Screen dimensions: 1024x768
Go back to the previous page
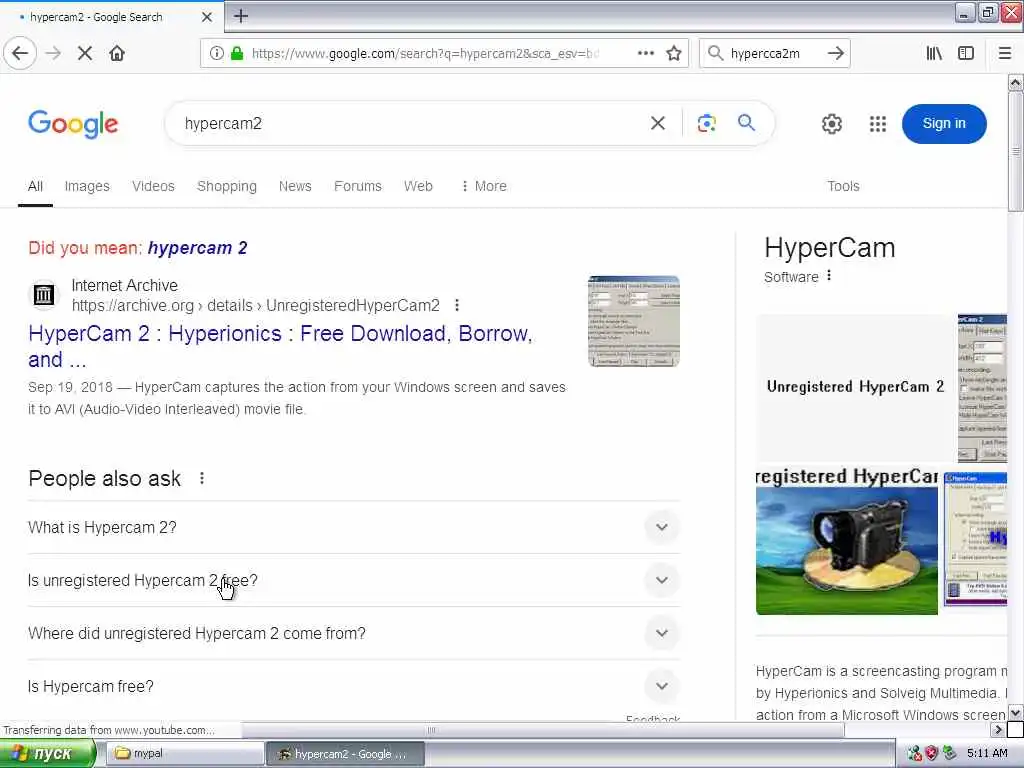tap(20, 54)
